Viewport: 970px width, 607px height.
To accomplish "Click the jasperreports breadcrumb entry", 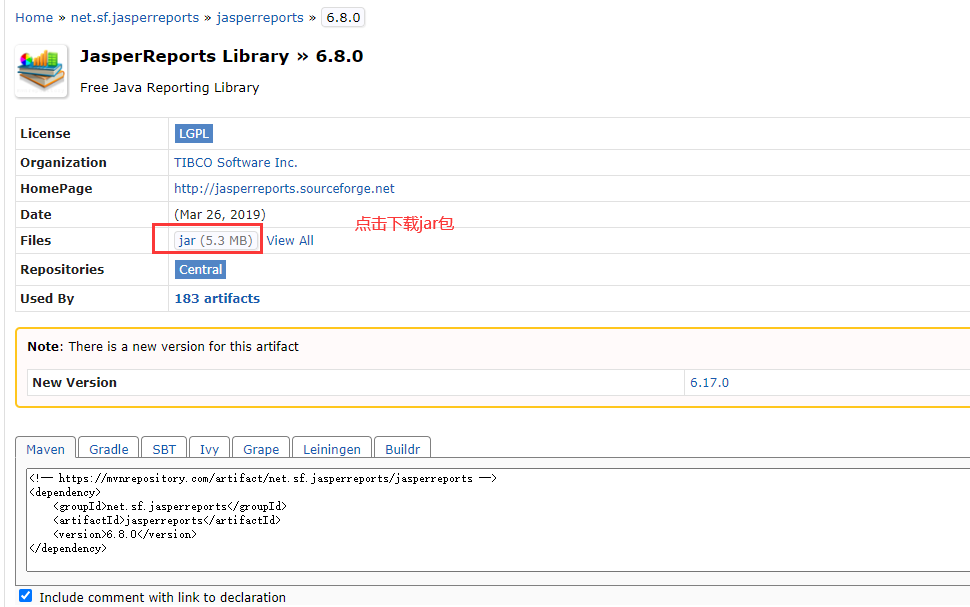I will tap(259, 17).
